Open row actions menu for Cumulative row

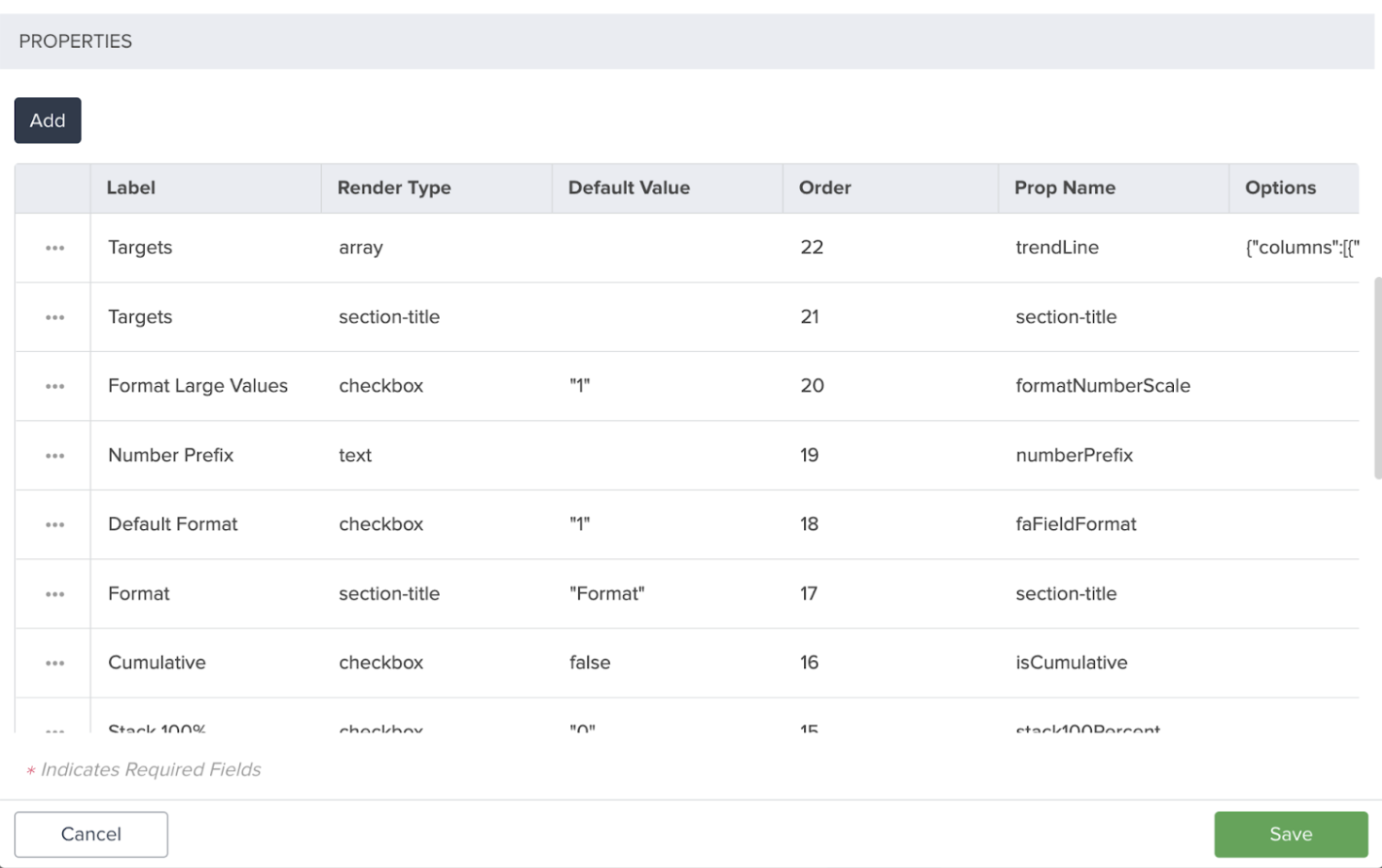click(x=55, y=663)
